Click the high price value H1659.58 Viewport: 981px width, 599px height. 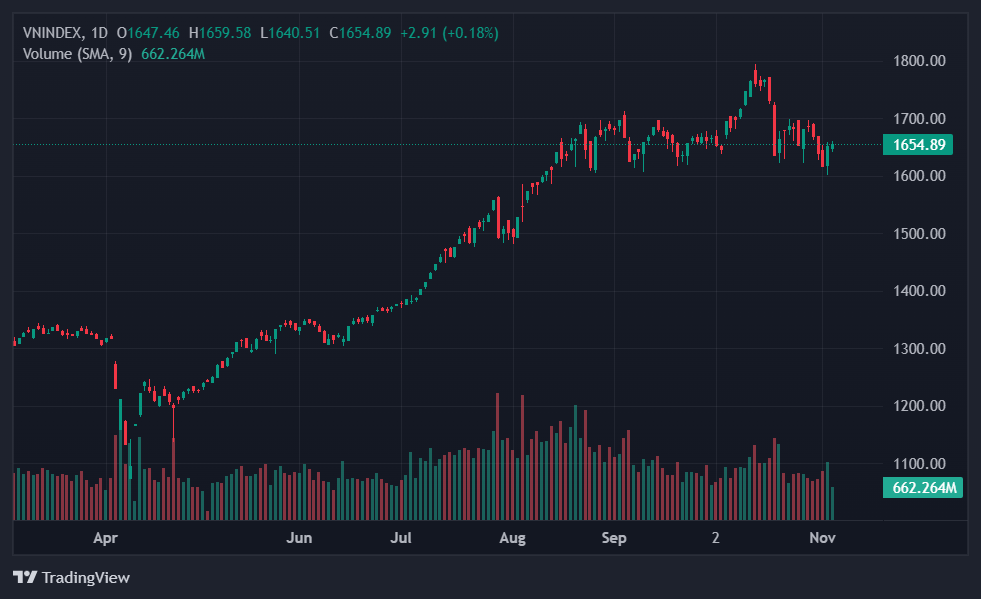(219, 33)
